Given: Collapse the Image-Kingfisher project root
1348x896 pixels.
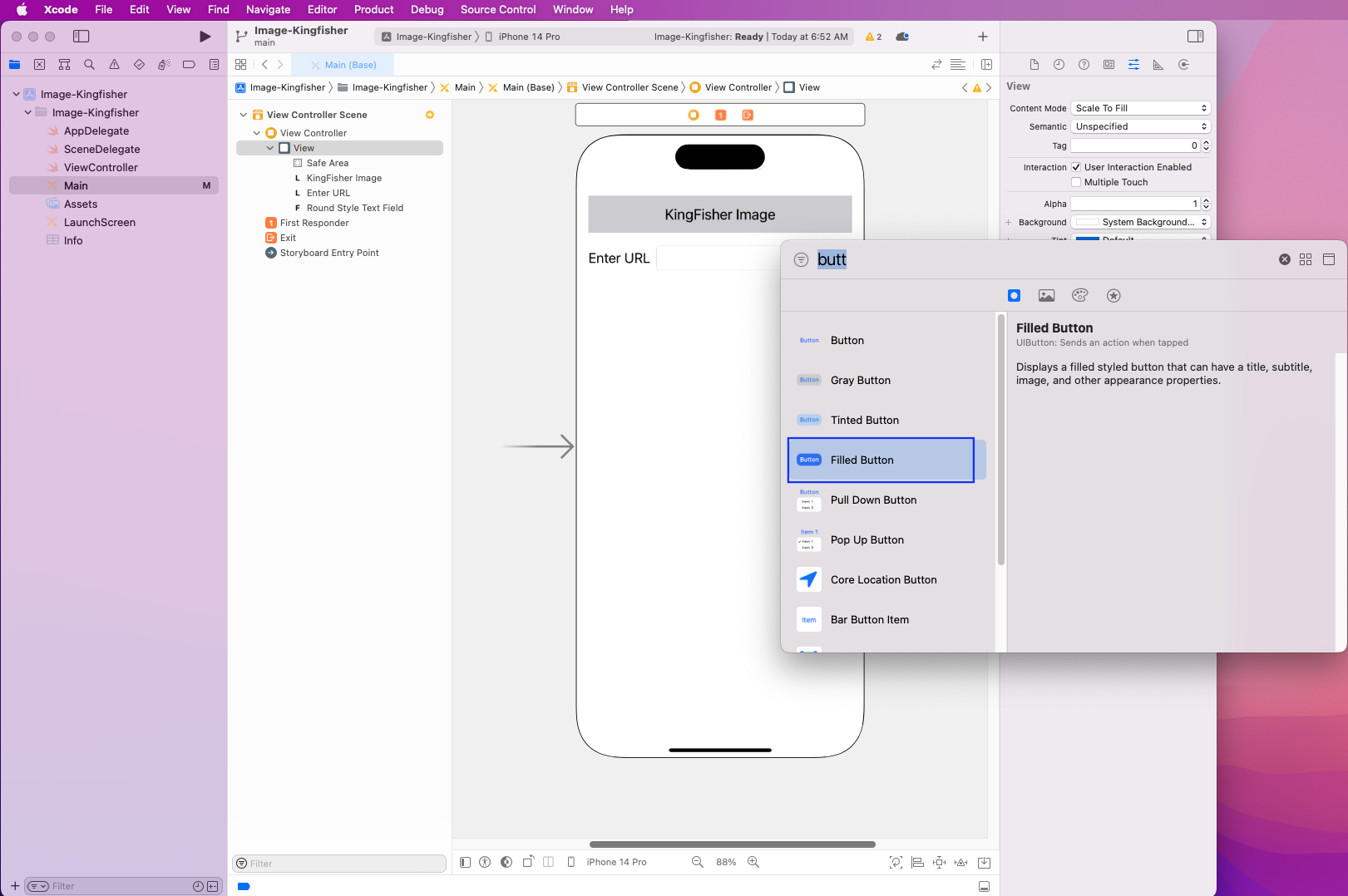Looking at the screenshot, I should [16, 94].
